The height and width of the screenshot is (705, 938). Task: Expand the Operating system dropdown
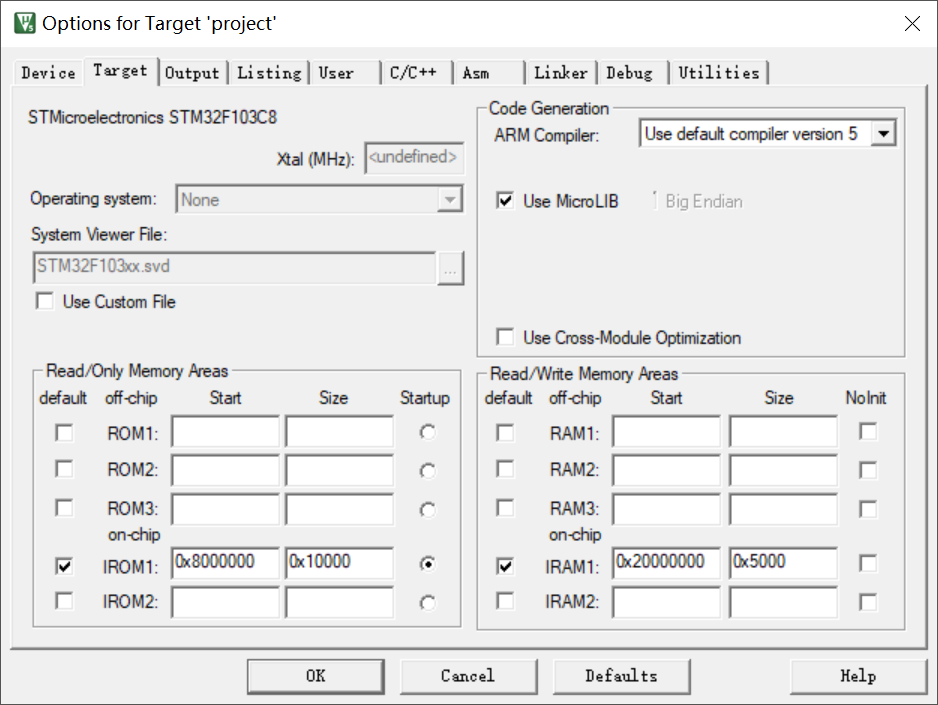(449, 199)
